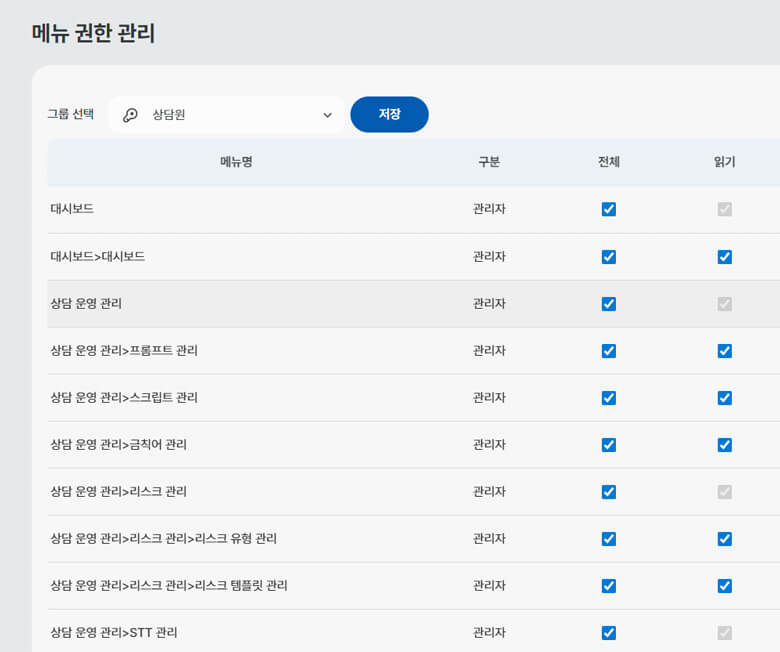780x652 pixels.
Task: Toggle 전체 for 리스크 유형 관리 row
Action: click(x=609, y=539)
